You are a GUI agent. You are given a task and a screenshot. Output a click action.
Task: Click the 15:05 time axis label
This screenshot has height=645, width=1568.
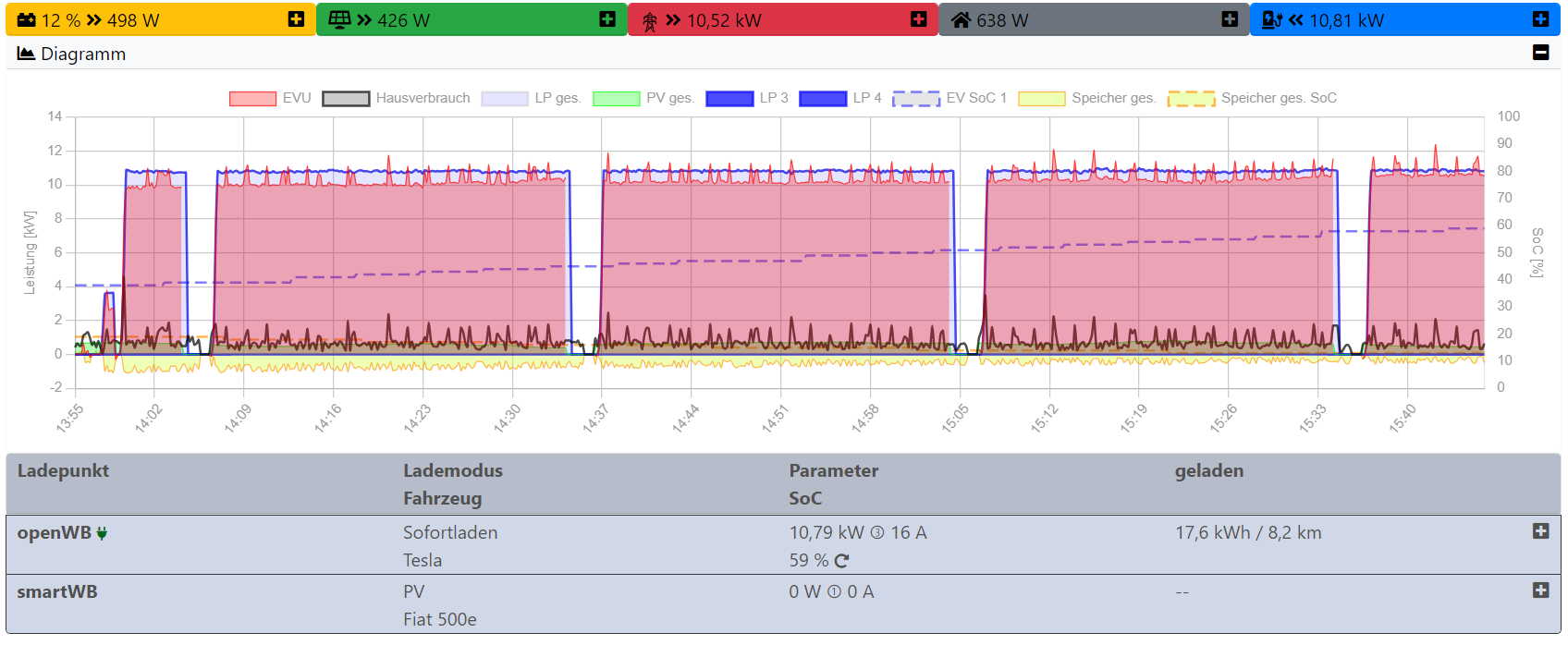[x=956, y=418]
